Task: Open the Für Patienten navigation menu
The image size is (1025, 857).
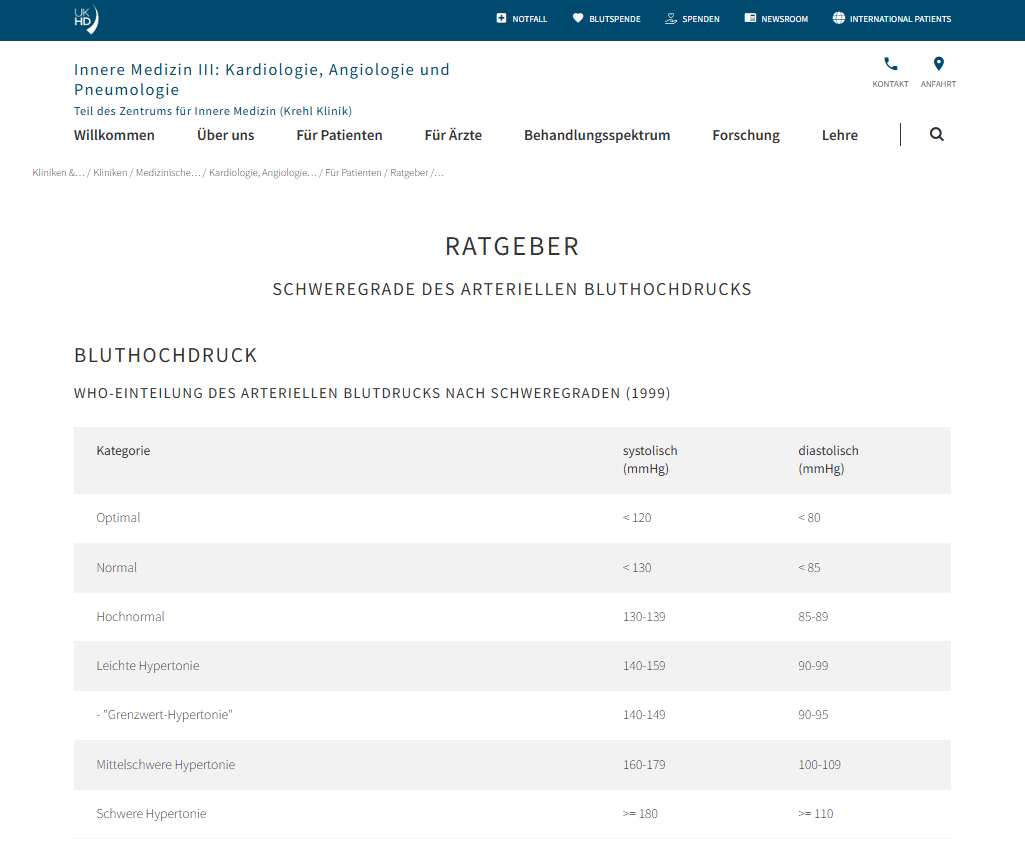Action: tap(339, 135)
